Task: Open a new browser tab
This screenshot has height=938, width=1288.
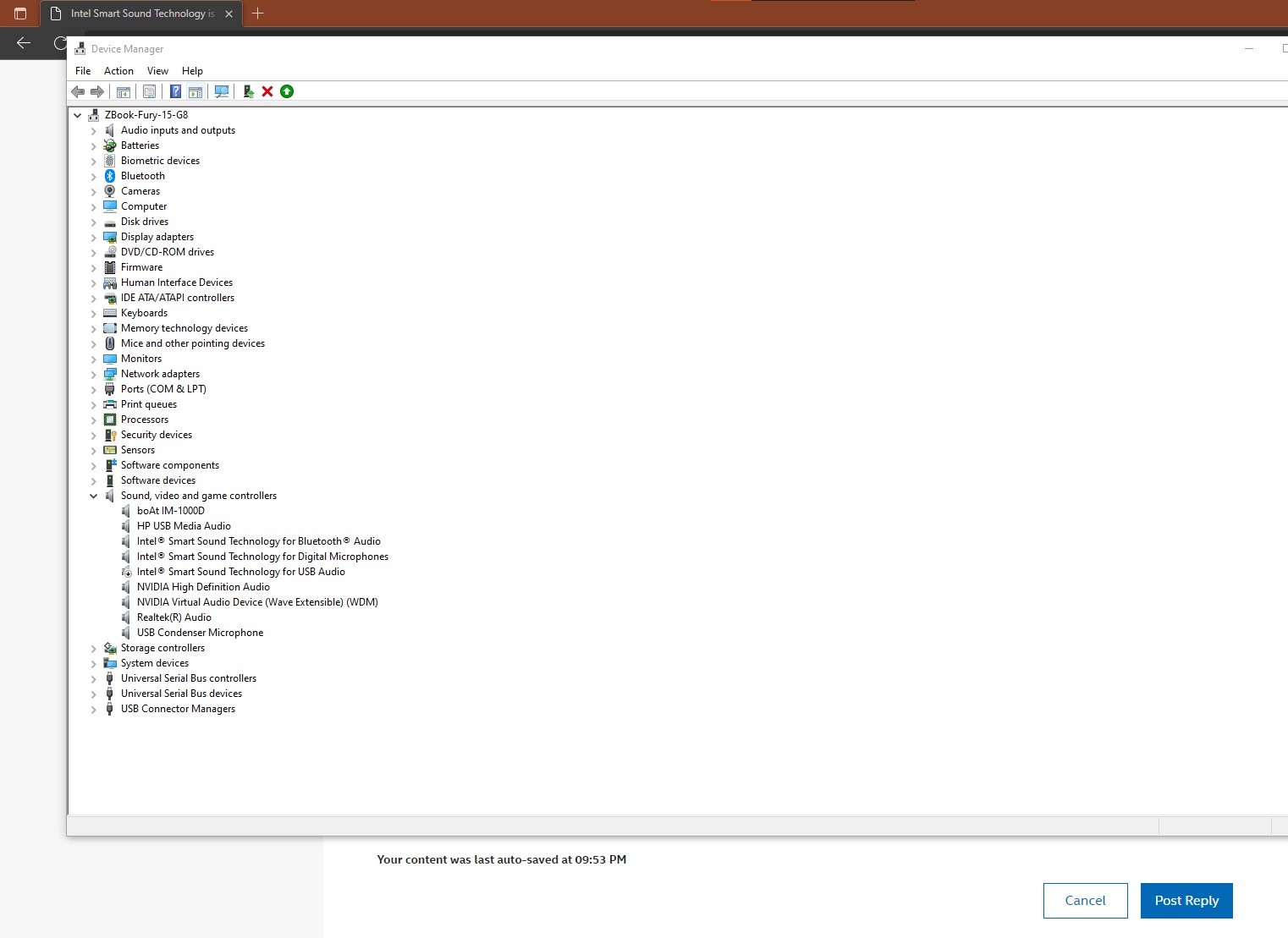Action: [258, 14]
